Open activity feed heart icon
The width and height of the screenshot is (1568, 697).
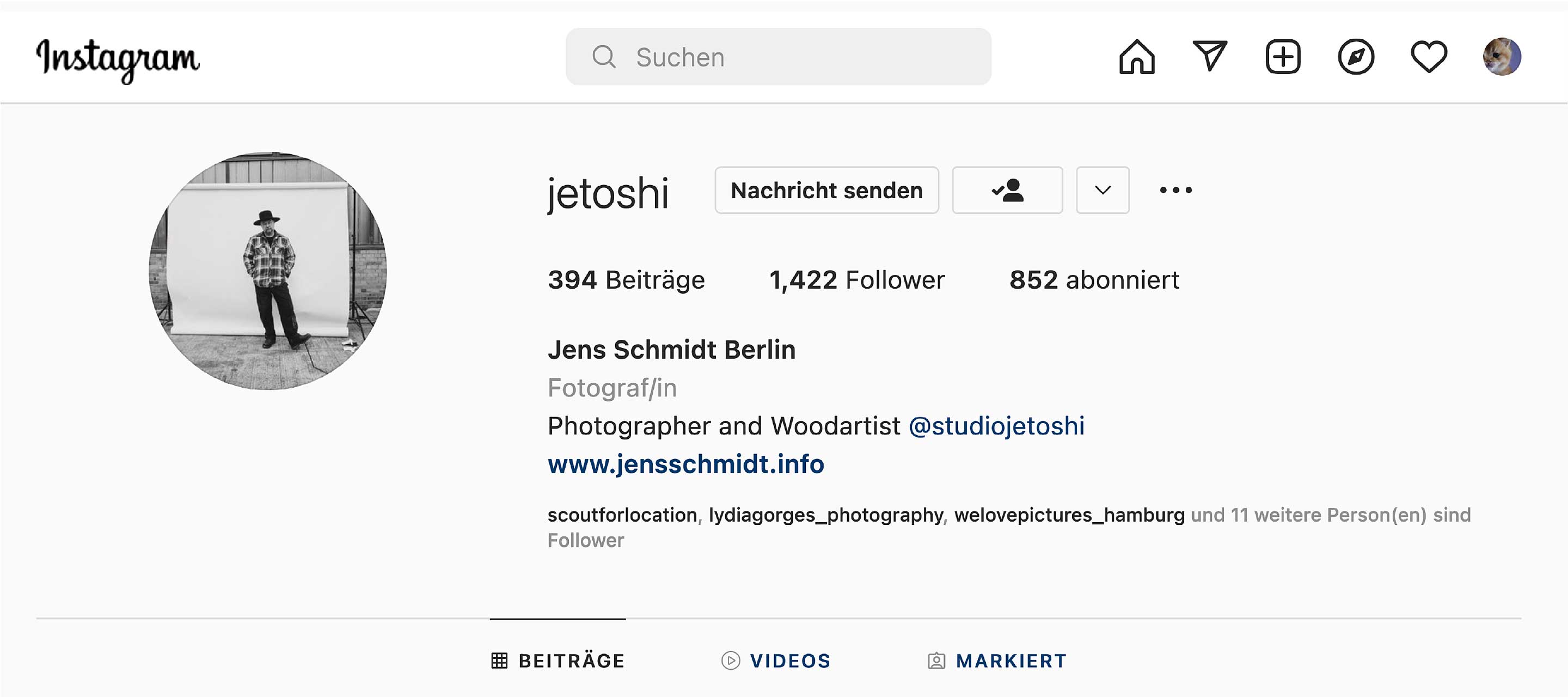click(1429, 57)
